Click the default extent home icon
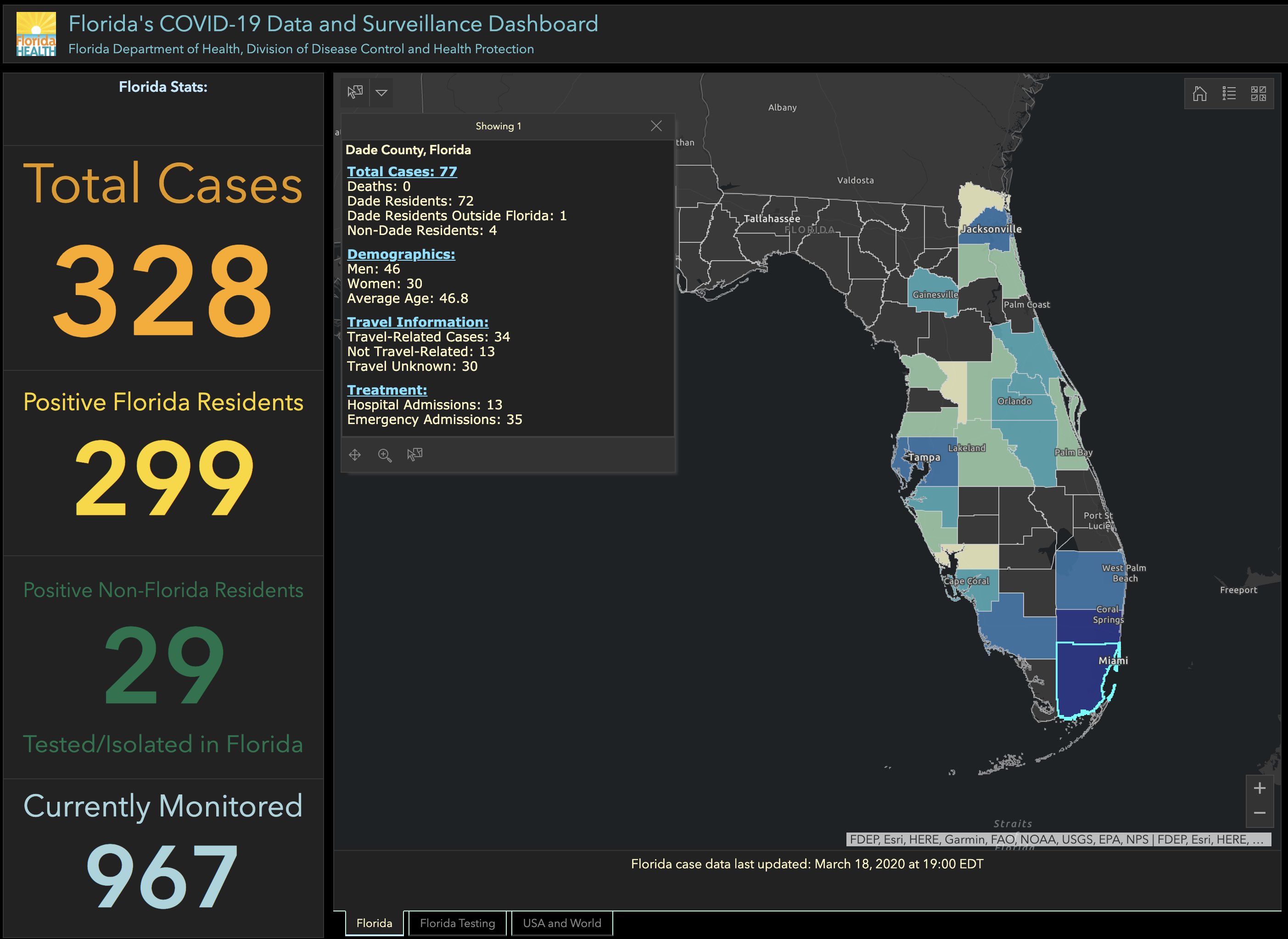 tap(1199, 93)
